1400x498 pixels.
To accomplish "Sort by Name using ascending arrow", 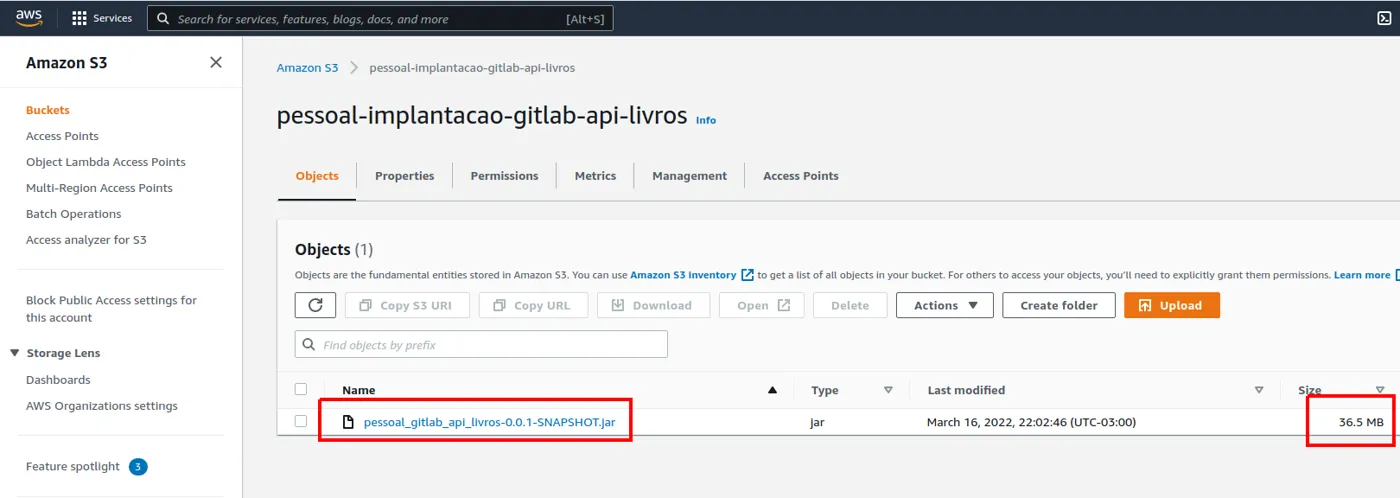I will pyautogui.click(x=772, y=390).
